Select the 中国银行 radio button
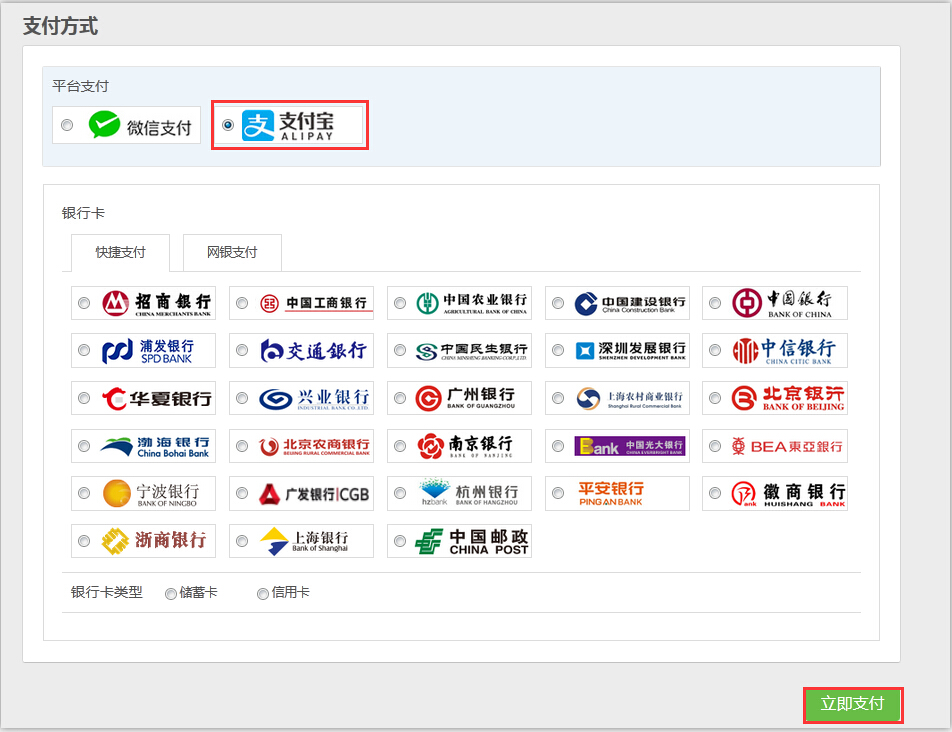 [x=715, y=303]
